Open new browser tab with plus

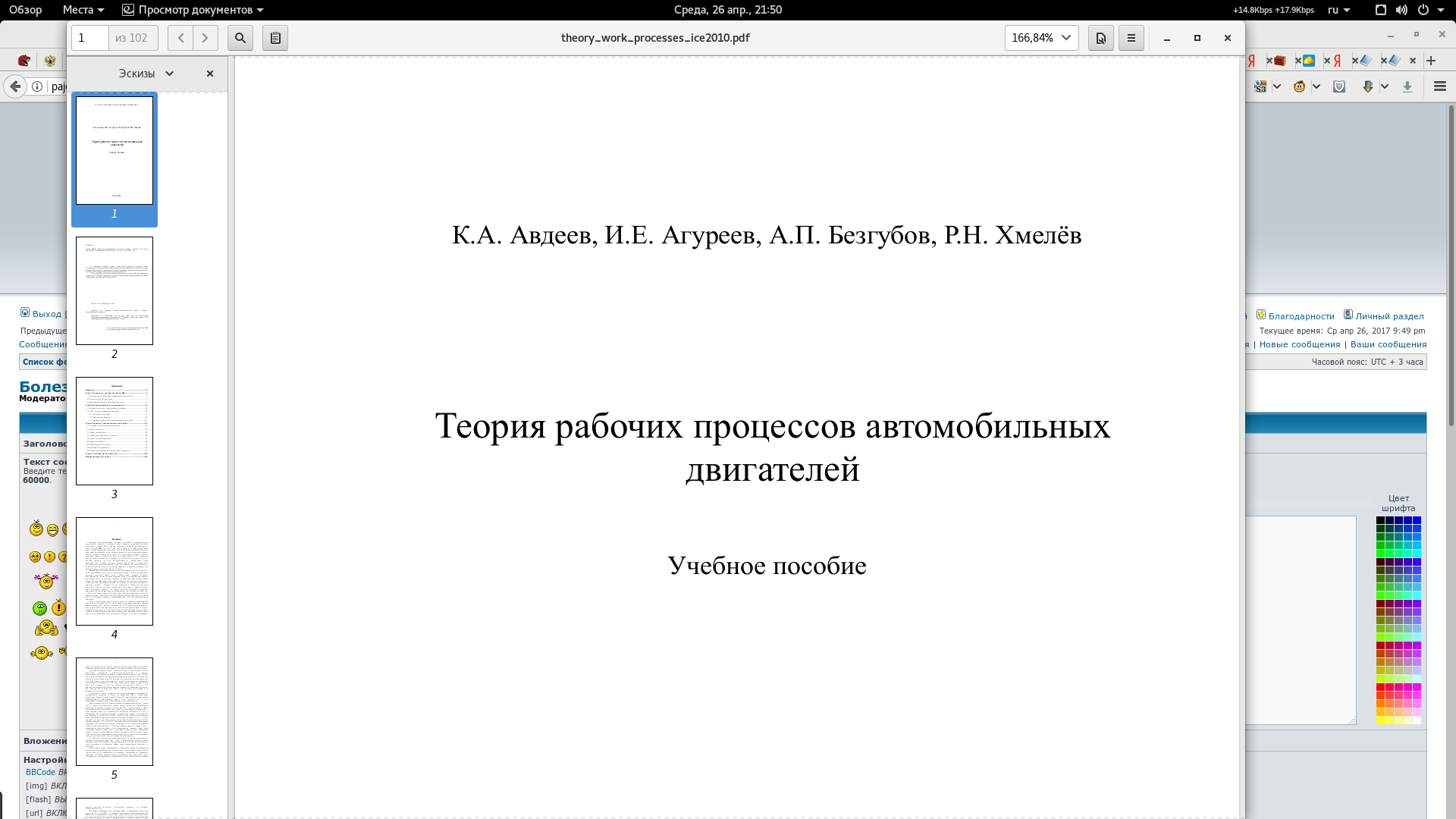click(x=1431, y=61)
